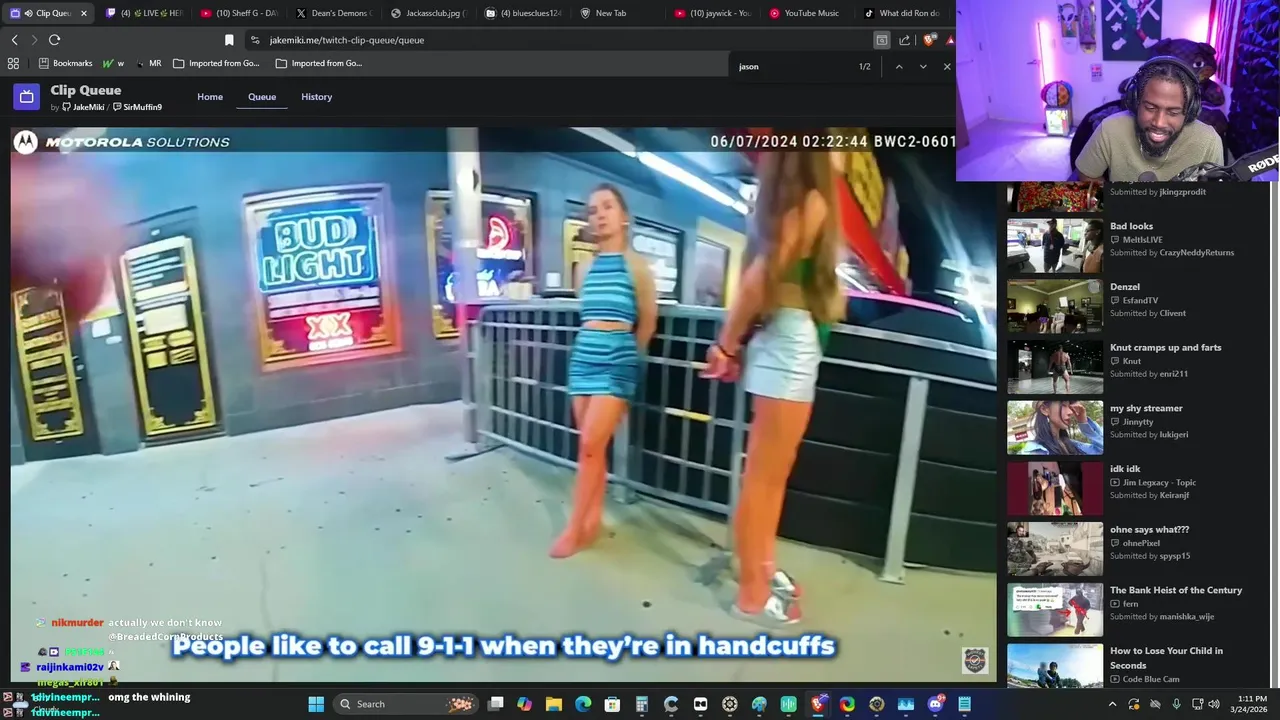Open second 'Imported from Go...' bookmark folder
The width and height of the screenshot is (1280, 720).
pos(318,63)
